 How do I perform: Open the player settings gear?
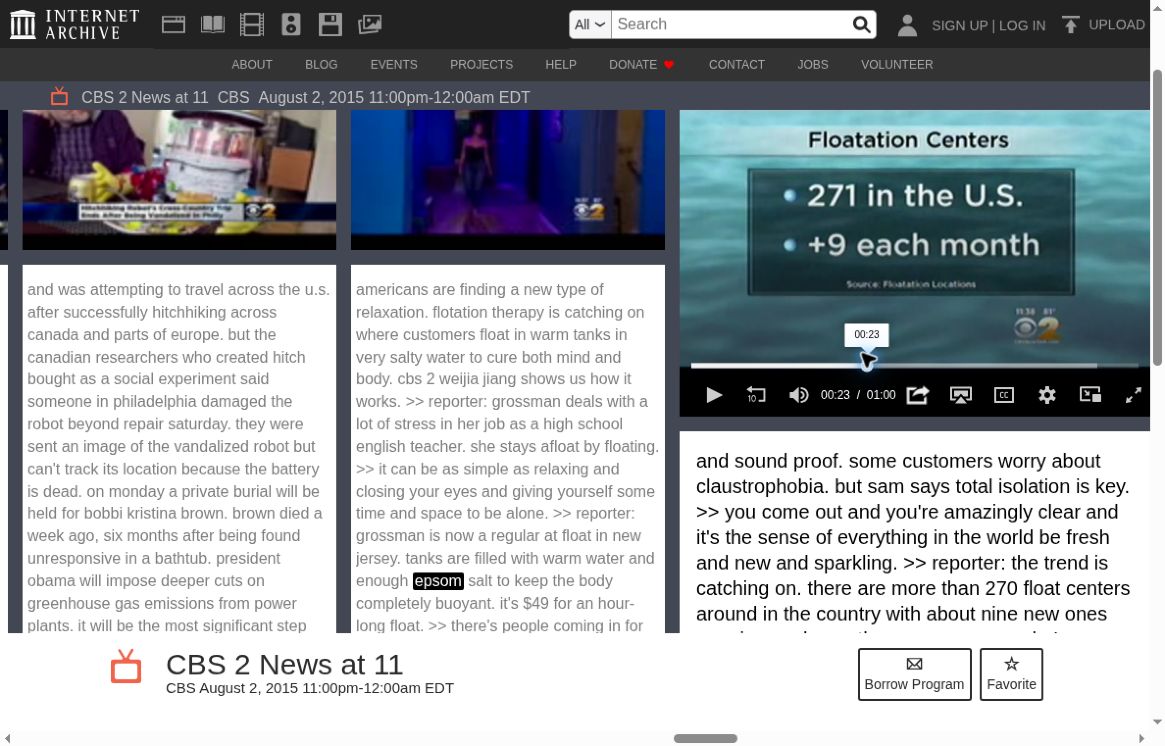point(1047,395)
